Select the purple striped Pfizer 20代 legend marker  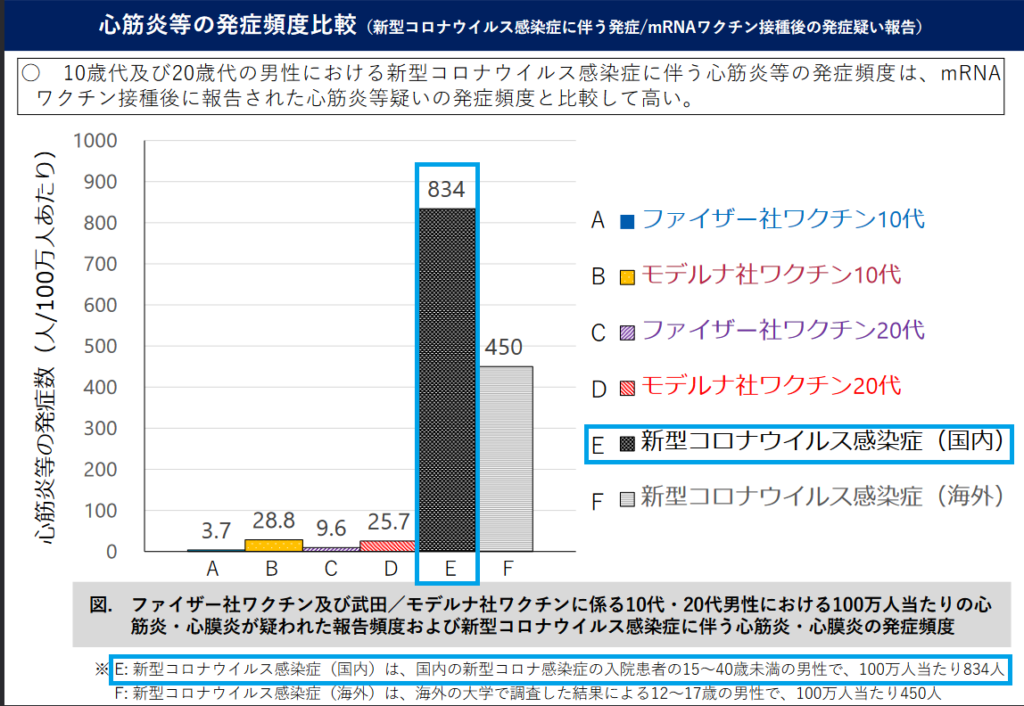(627, 332)
